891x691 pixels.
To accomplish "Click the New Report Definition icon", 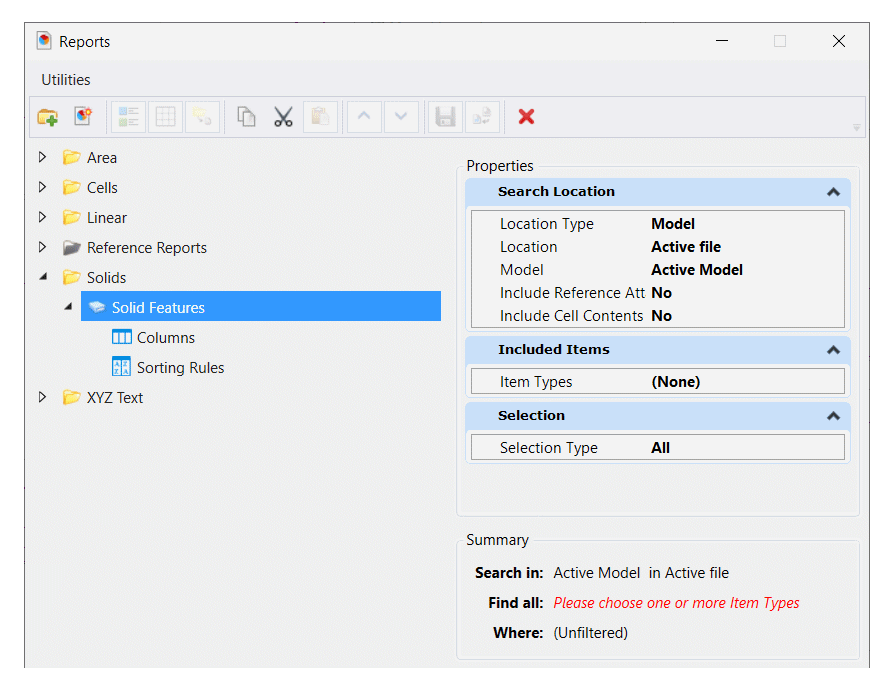I will point(83,117).
